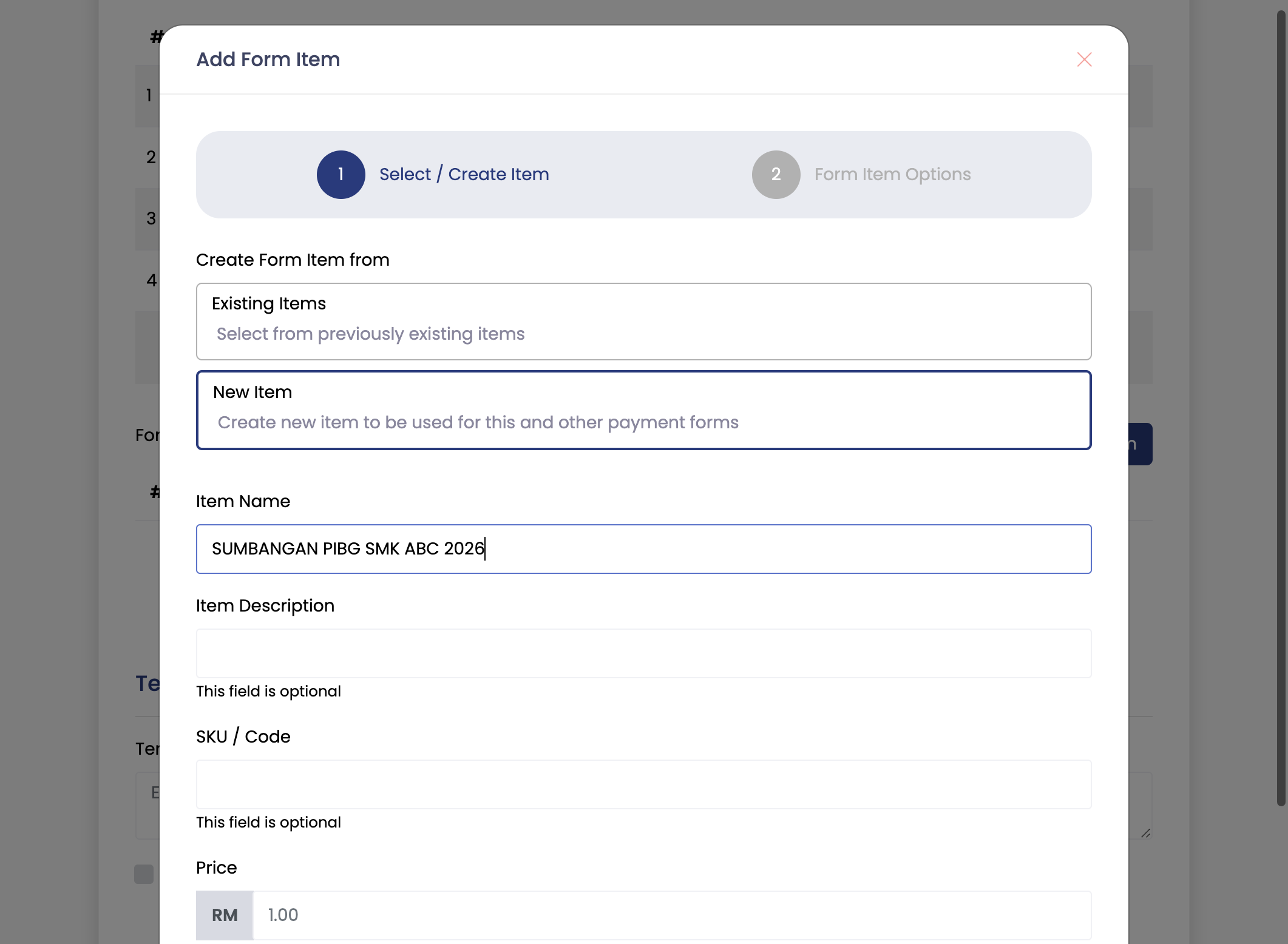Focus the Item Description field
The height and width of the screenshot is (944, 1288).
(643, 653)
